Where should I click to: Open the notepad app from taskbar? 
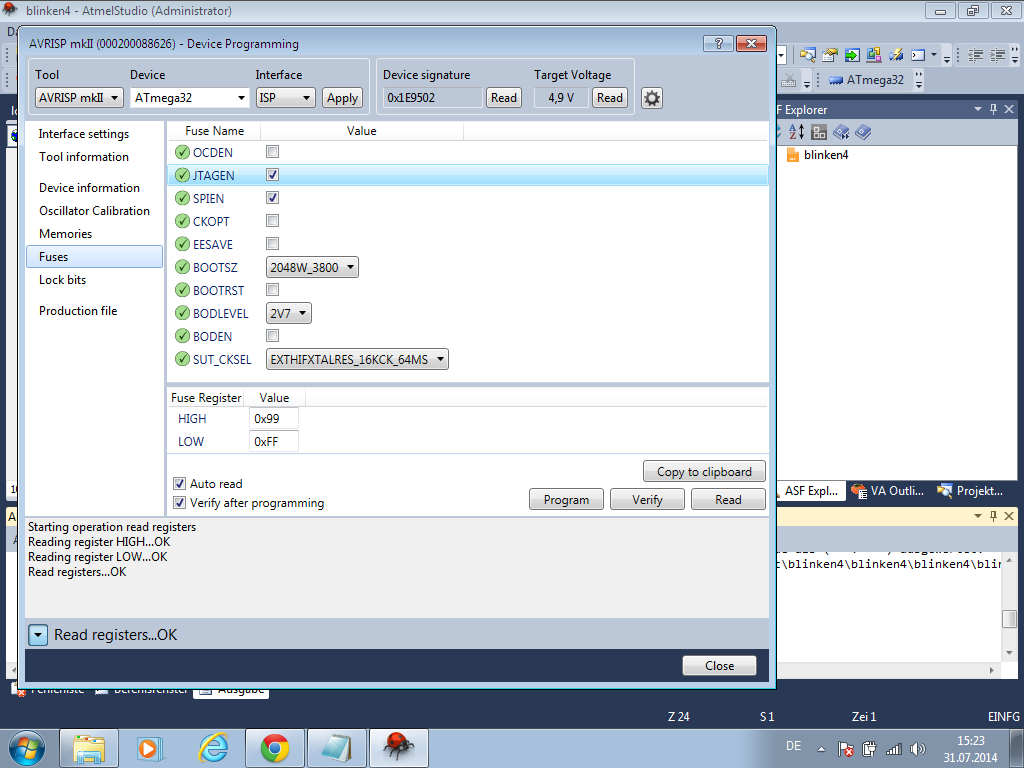coord(337,748)
